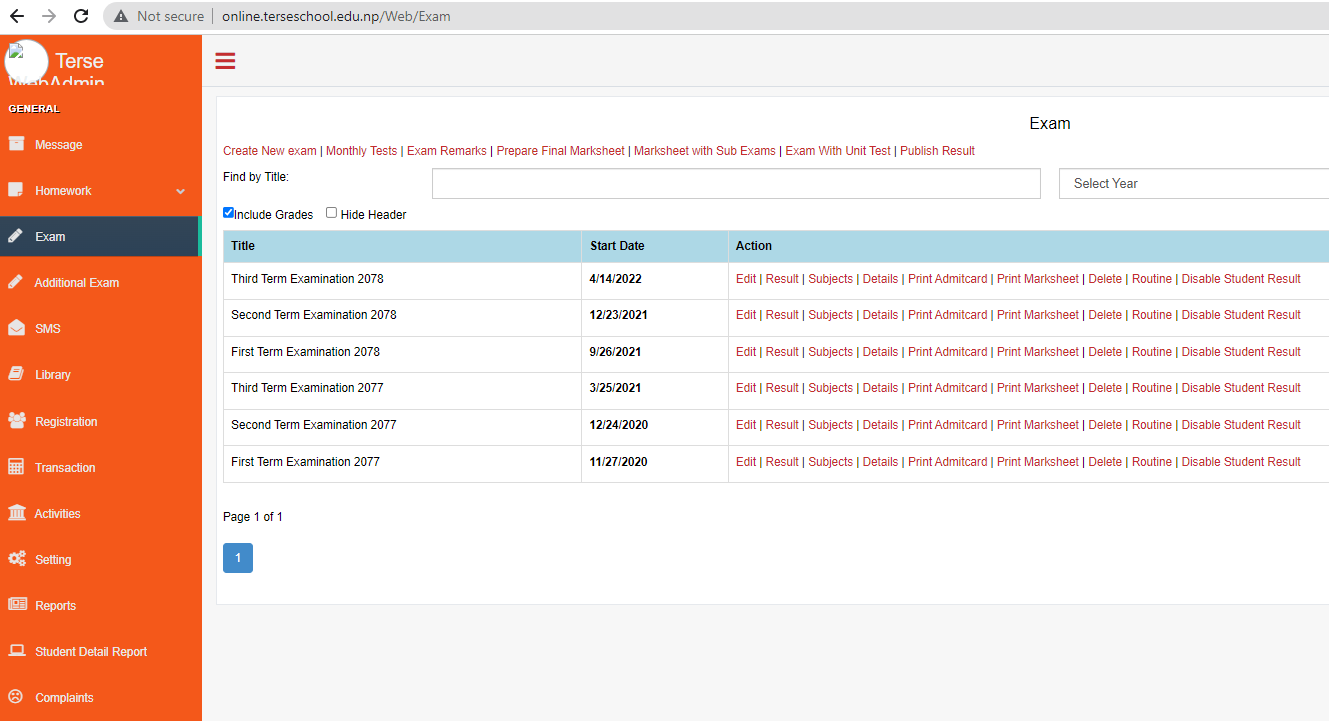Go to the Library section
The image size is (1329, 721).
coord(53,375)
